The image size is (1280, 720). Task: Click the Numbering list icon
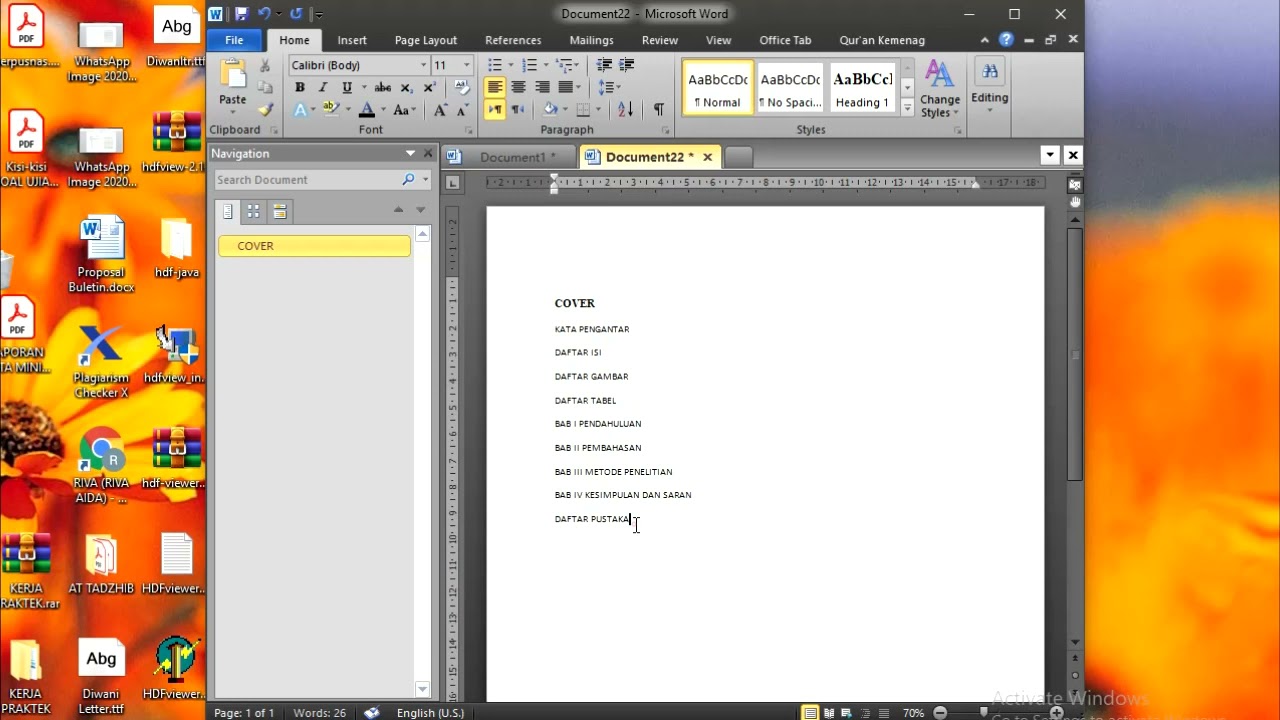(x=529, y=65)
